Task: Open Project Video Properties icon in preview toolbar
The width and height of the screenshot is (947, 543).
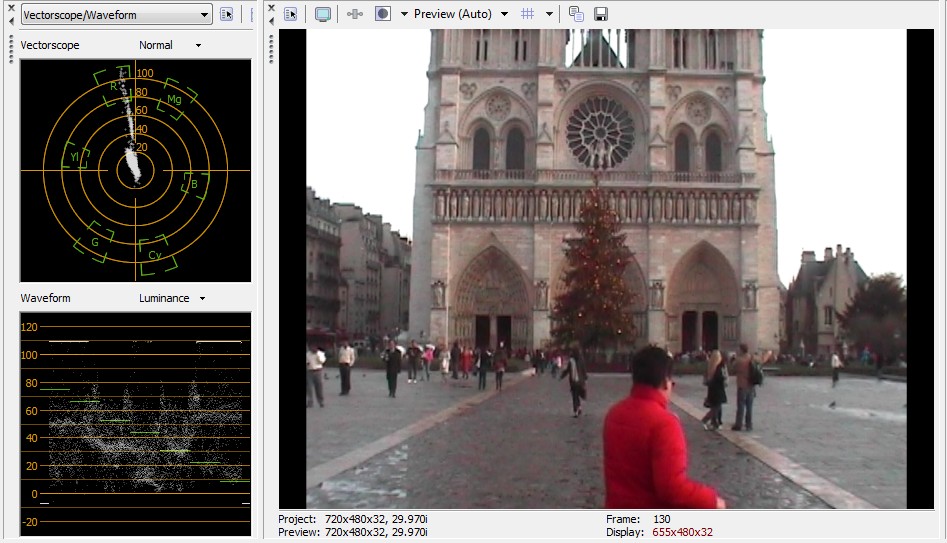Action: click(291, 14)
